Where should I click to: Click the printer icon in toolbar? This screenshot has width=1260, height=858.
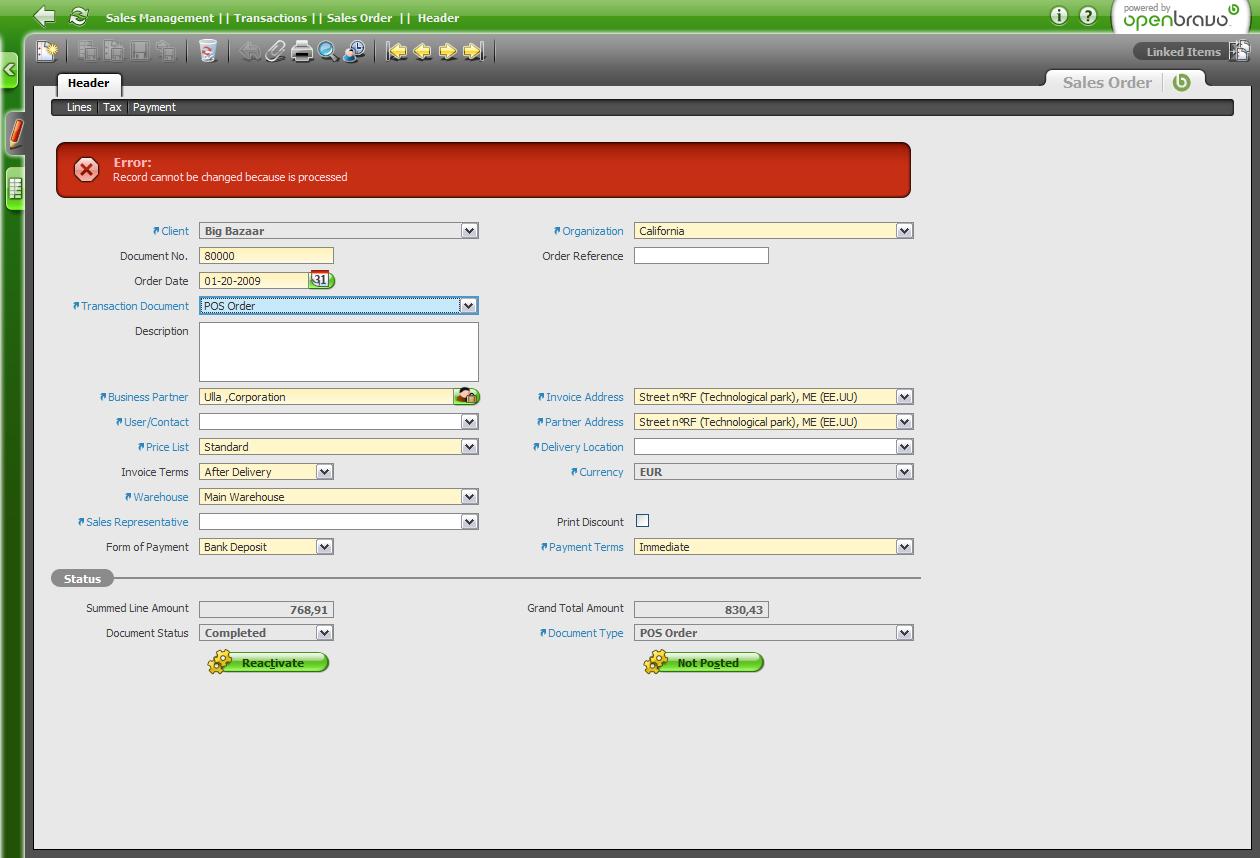coord(302,51)
